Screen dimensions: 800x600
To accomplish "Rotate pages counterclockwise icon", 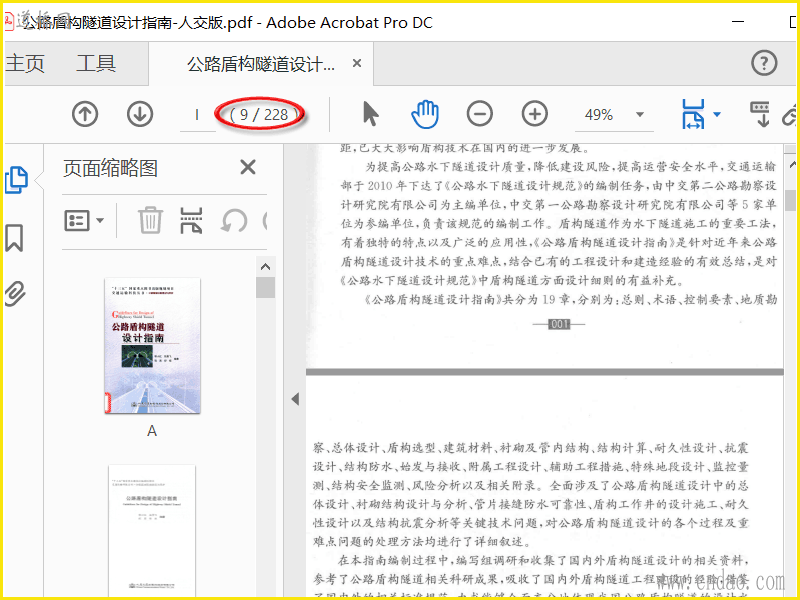I will click(x=234, y=221).
